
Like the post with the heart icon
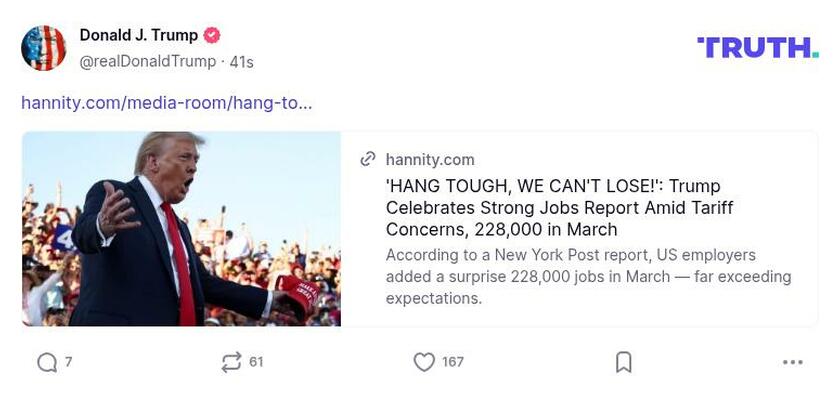(x=424, y=362)
